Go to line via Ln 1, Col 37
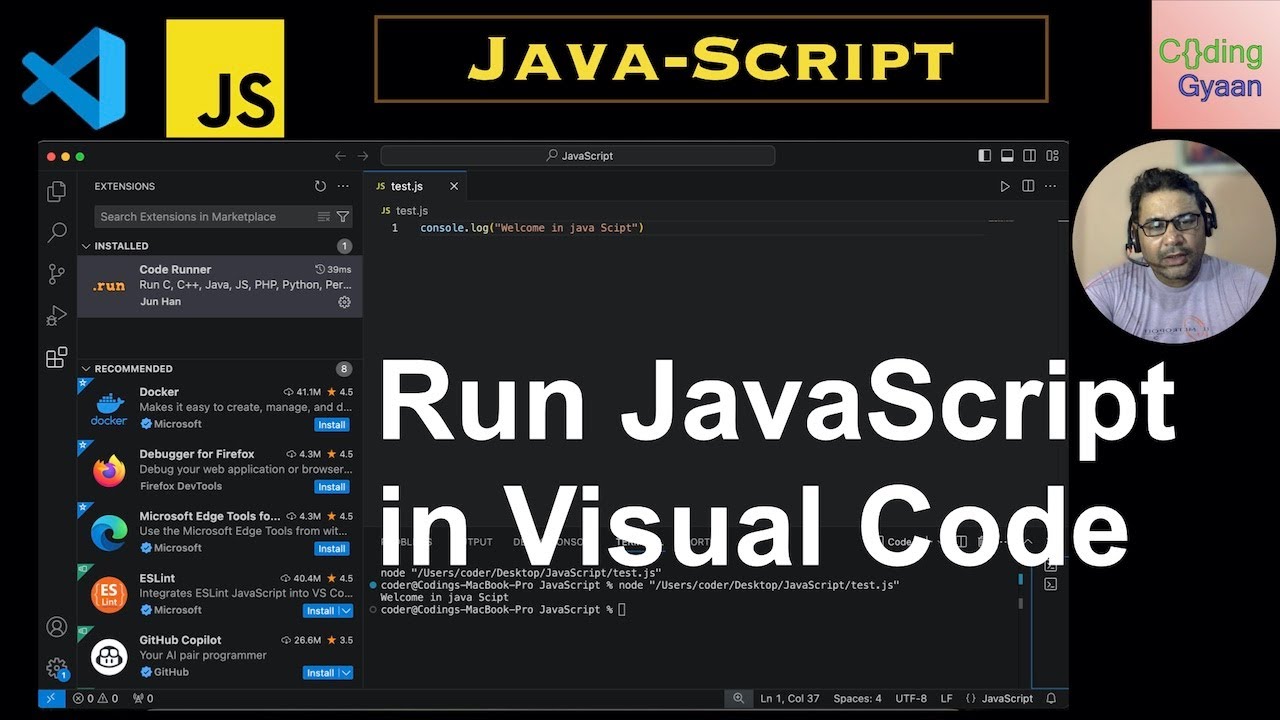This screenshot has width=1280, height=720. point(790,698)
